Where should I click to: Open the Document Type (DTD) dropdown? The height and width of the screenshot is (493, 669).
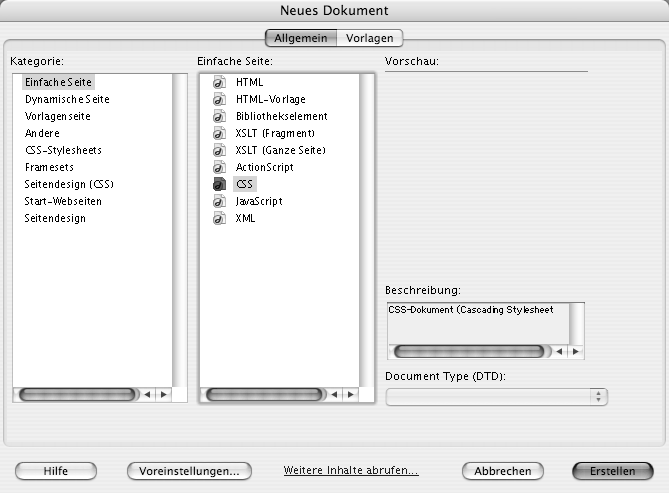click(x=497, y=397)
